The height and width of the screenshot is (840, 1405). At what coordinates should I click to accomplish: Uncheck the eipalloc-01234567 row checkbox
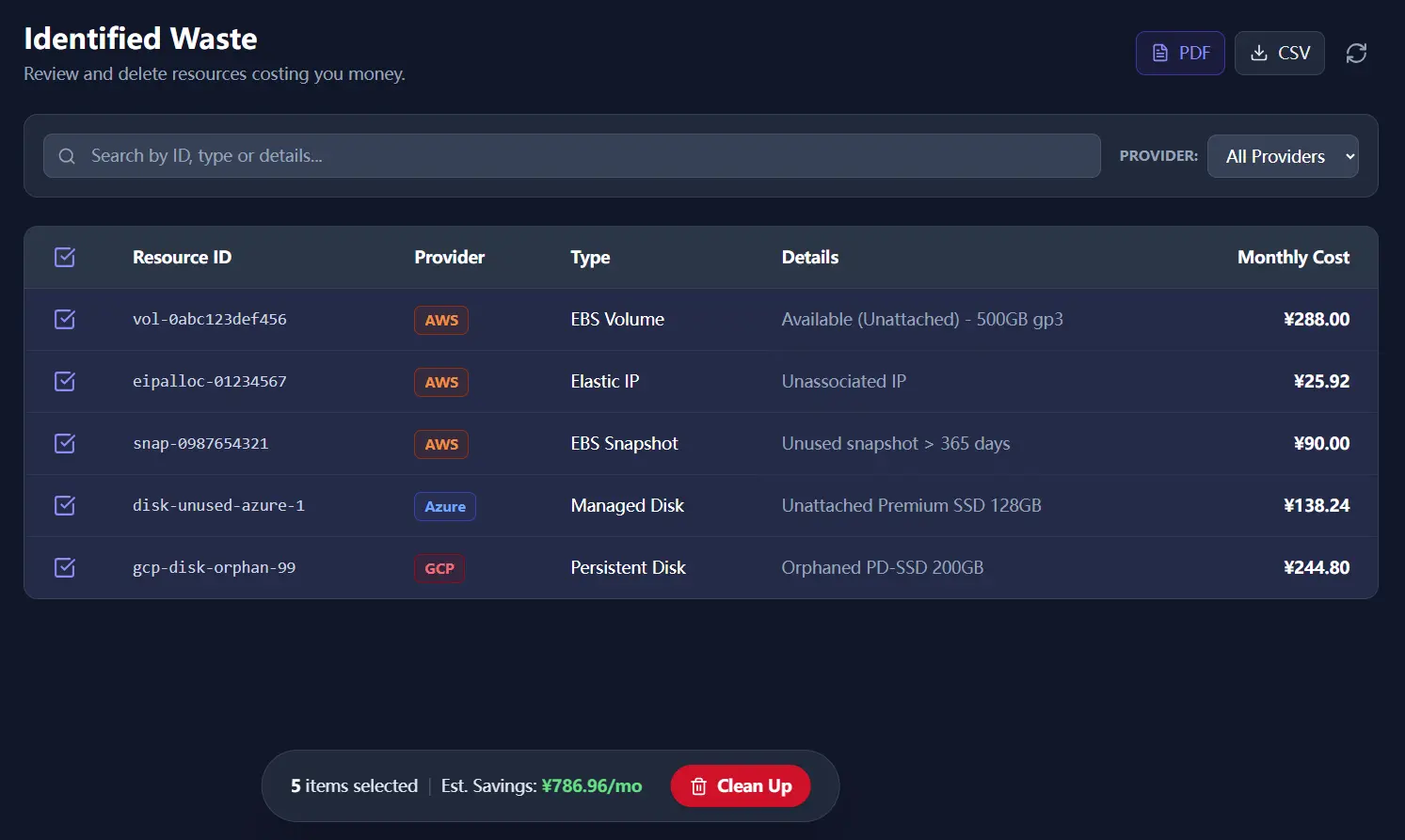click(x=65, y=381)
